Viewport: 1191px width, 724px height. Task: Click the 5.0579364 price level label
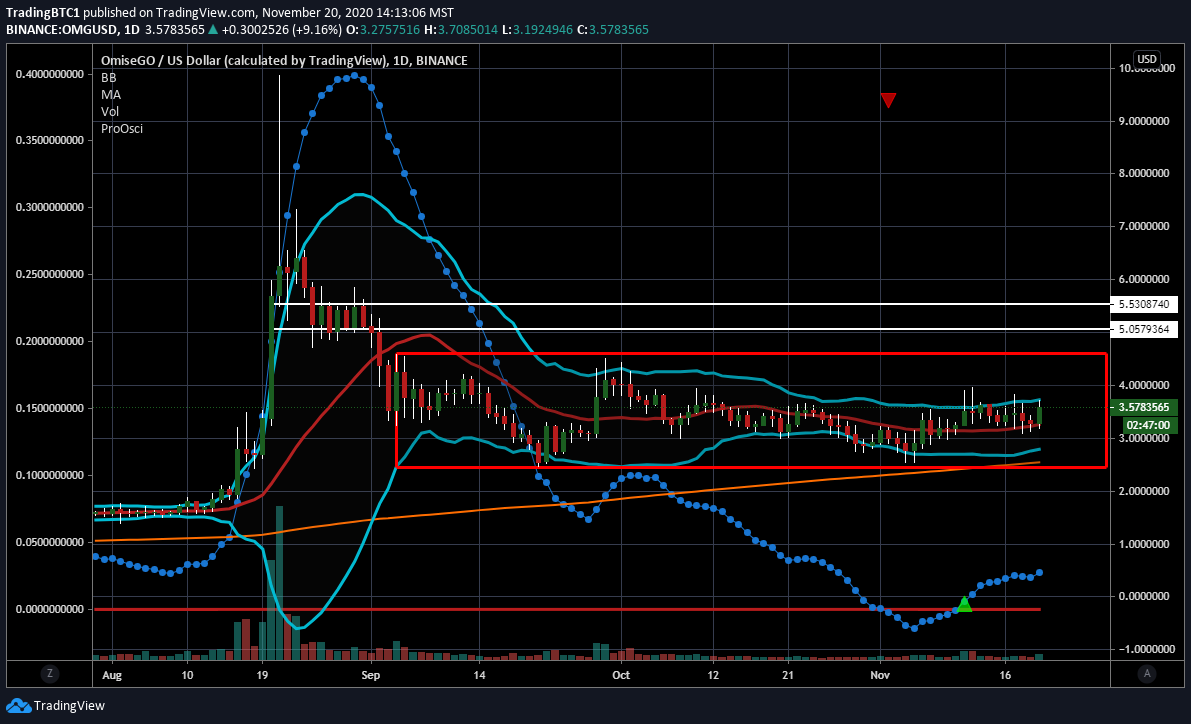click(x=1144, y=329)
